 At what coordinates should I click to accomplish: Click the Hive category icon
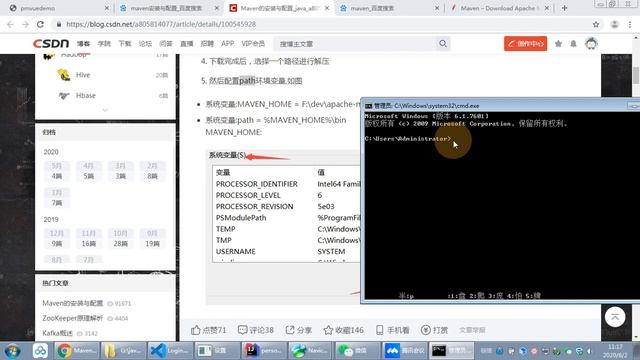coord(64,75)
